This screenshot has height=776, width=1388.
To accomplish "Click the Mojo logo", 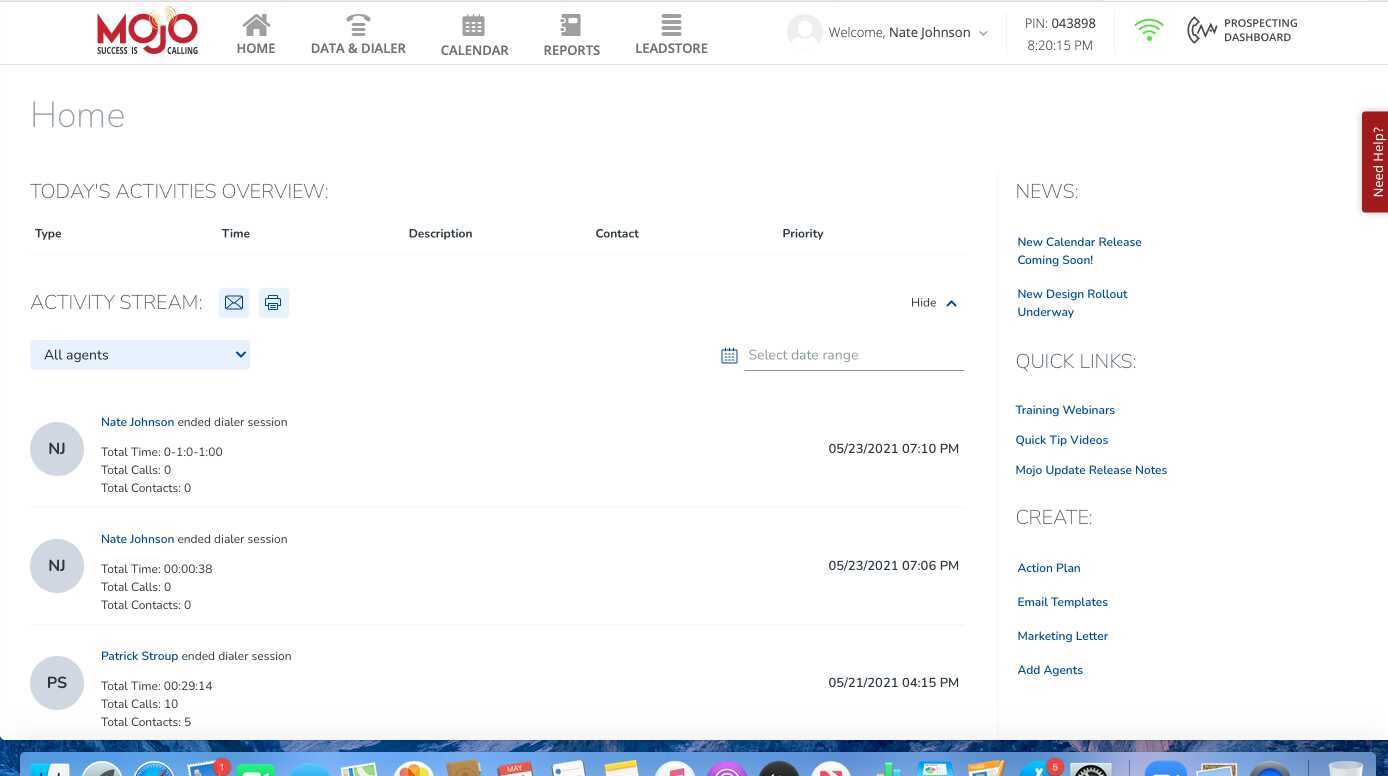I will coord(148,32).
